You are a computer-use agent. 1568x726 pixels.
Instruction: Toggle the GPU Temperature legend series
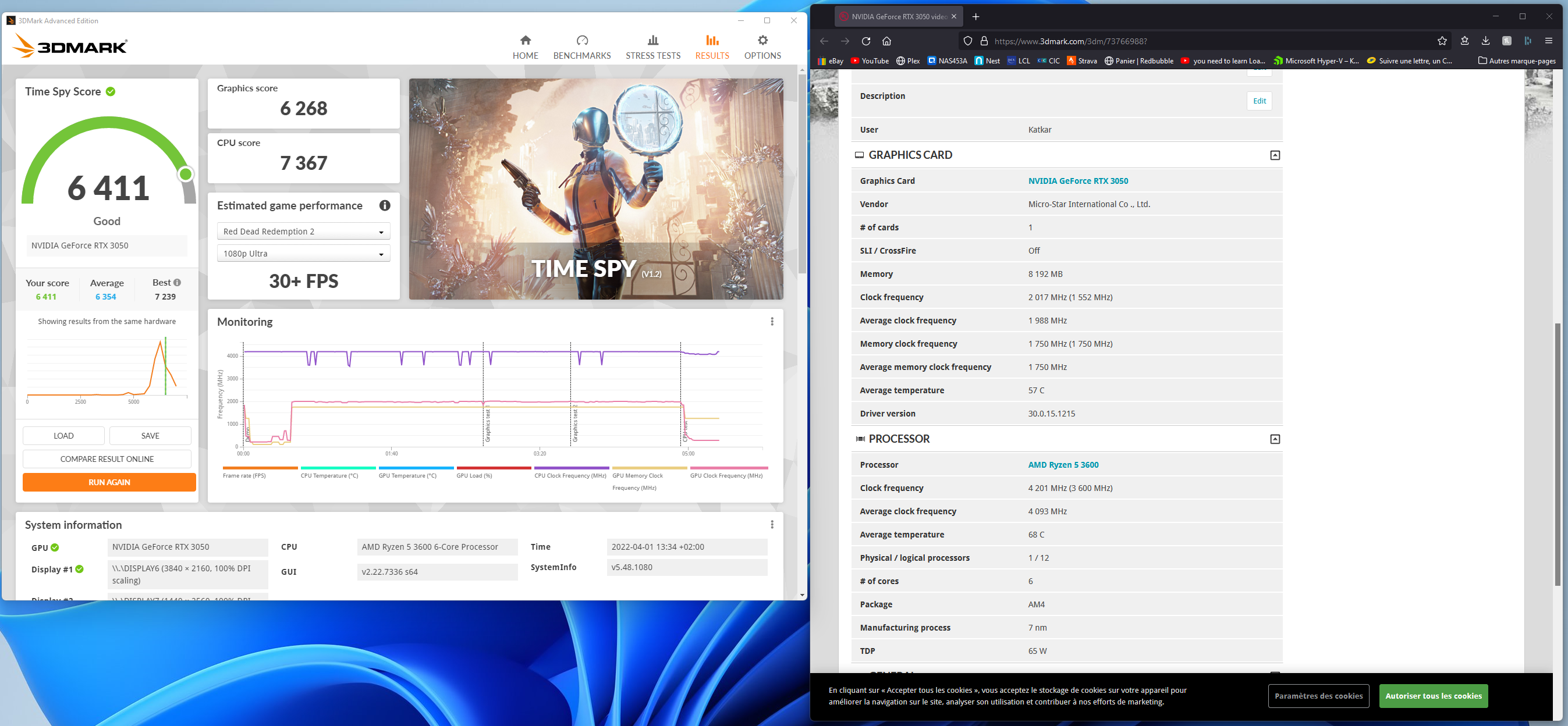pos(416,473)
